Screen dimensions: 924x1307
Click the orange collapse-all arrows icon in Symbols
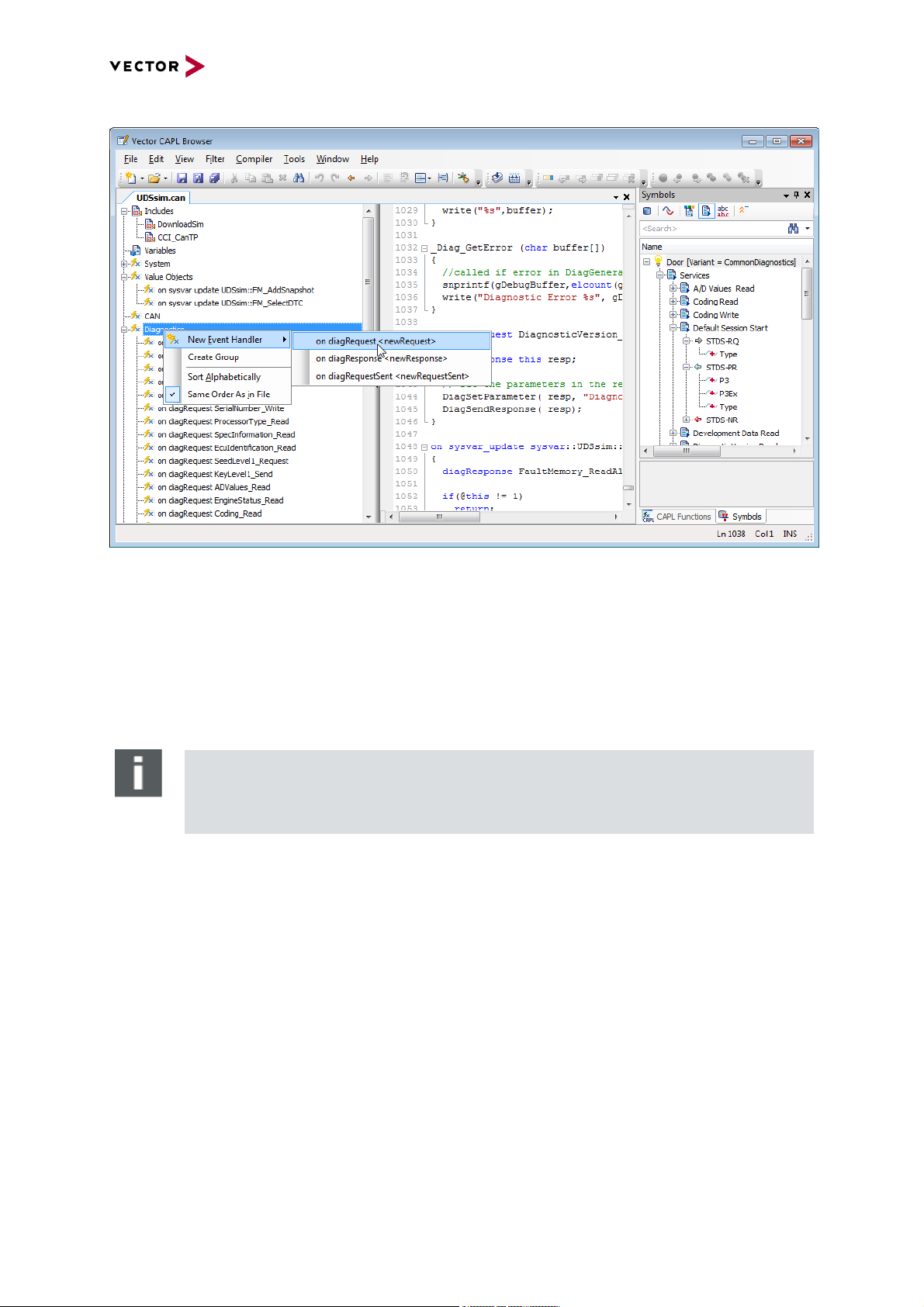tap(743, 209)
